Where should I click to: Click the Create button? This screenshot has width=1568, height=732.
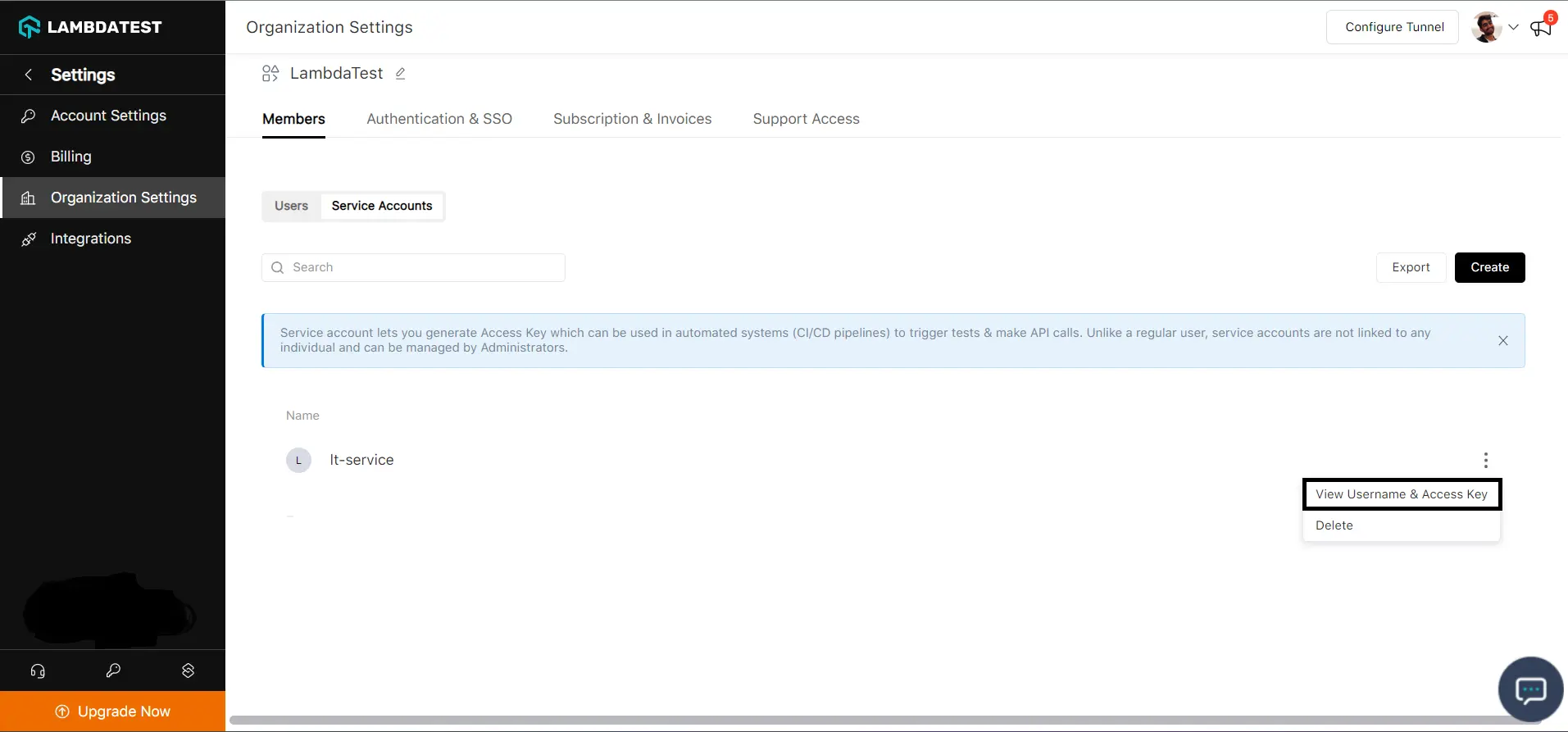pyautogui.click(x=1489, y=267)
